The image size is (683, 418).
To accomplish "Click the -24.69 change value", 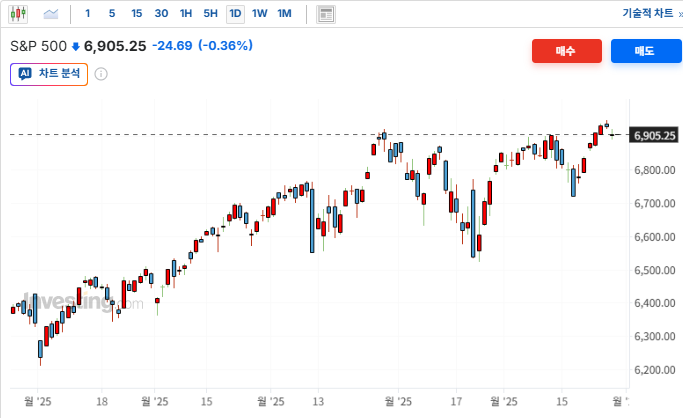I will (172, 46).
